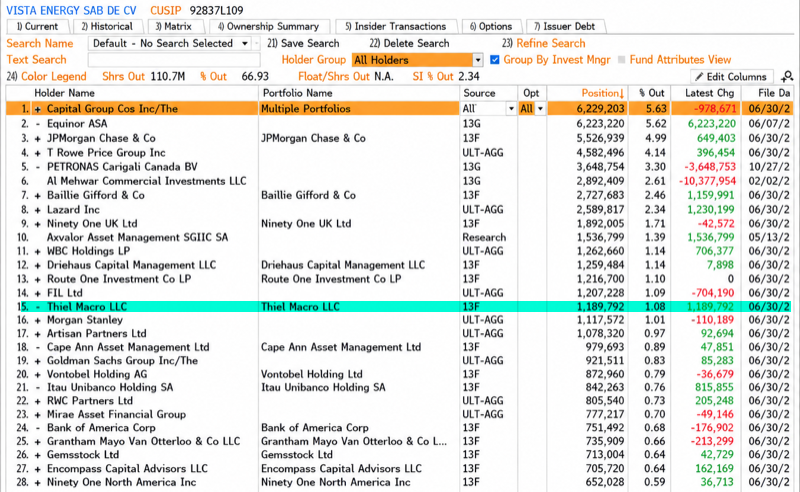Viewport: 800px width, 492px height.
Task: Click the 6,229,203 position value
Action: coord(601,109)
